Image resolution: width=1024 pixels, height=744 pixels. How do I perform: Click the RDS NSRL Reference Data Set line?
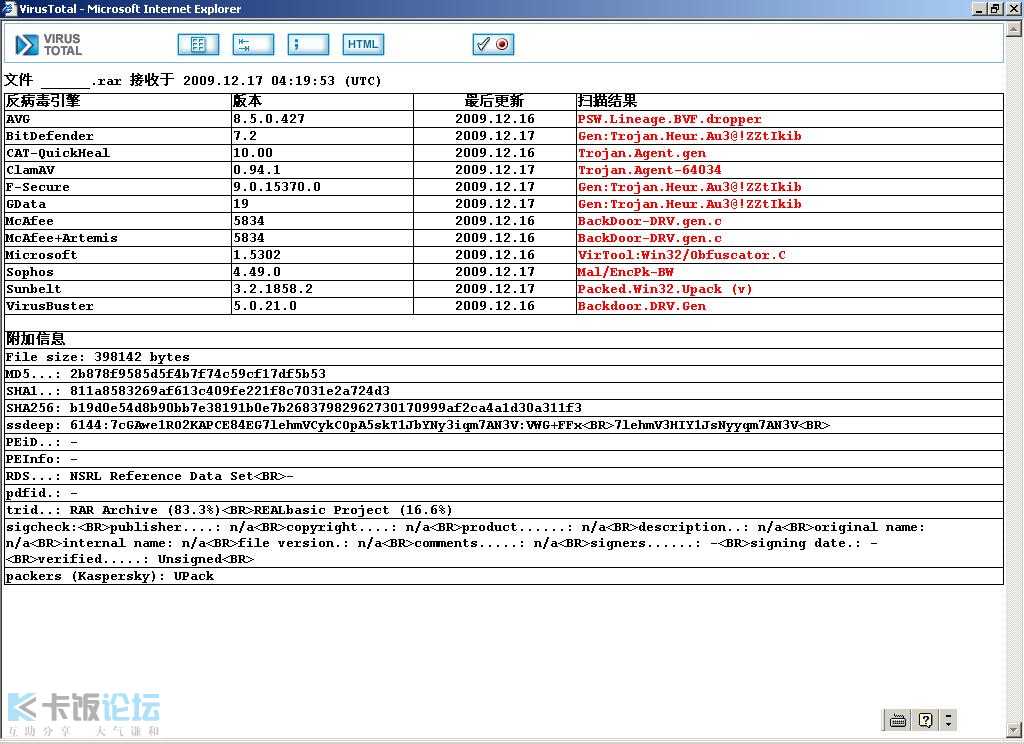(150, 476)
